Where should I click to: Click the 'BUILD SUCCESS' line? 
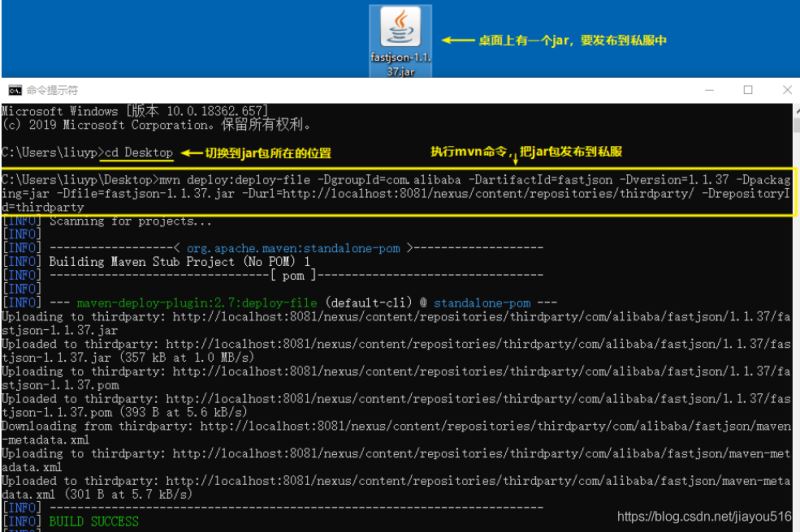point(94,521)
